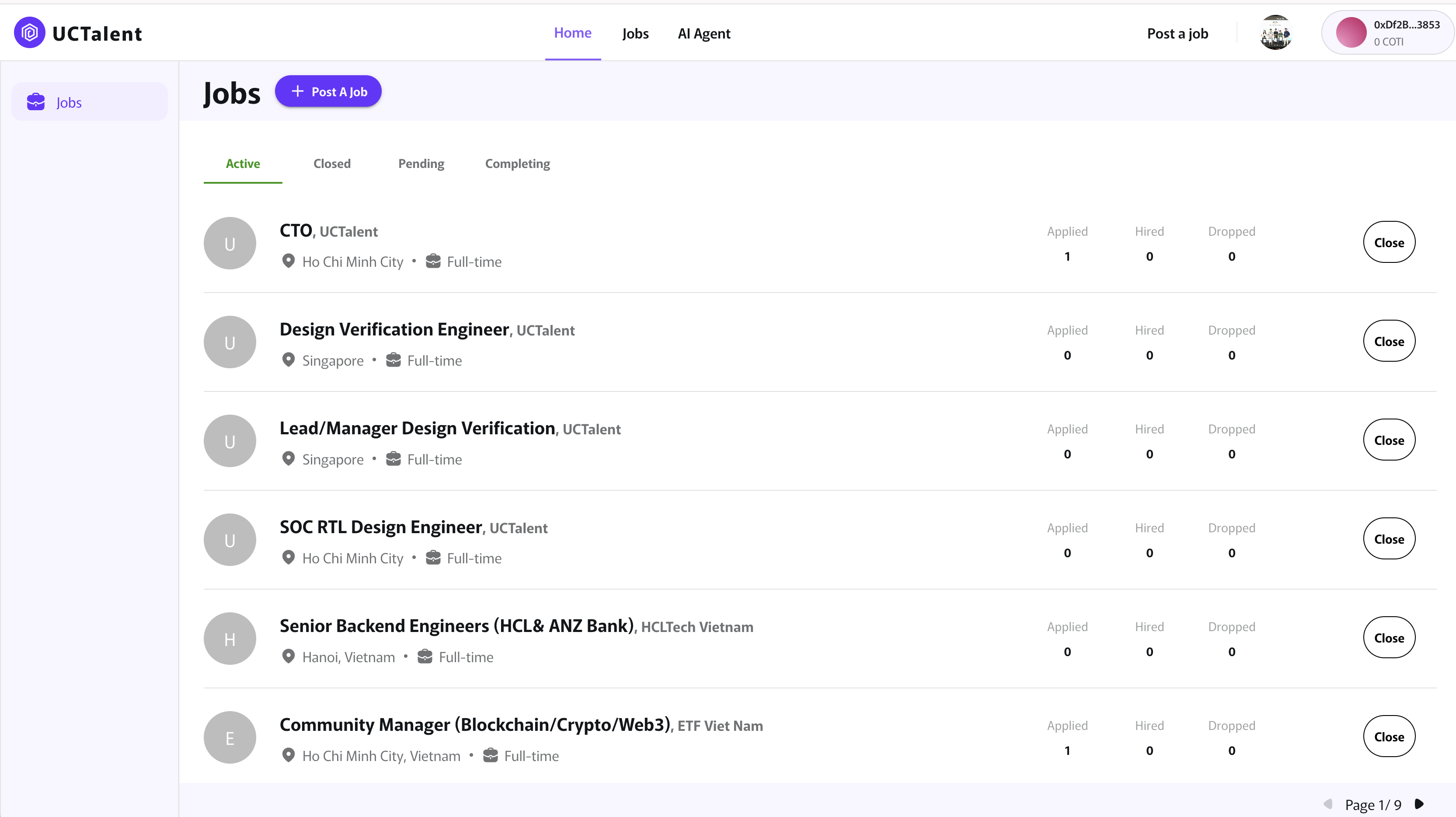
Task: Open Design Verification Engineer job title
Action: pyautogui.click(x=394, y=329)
